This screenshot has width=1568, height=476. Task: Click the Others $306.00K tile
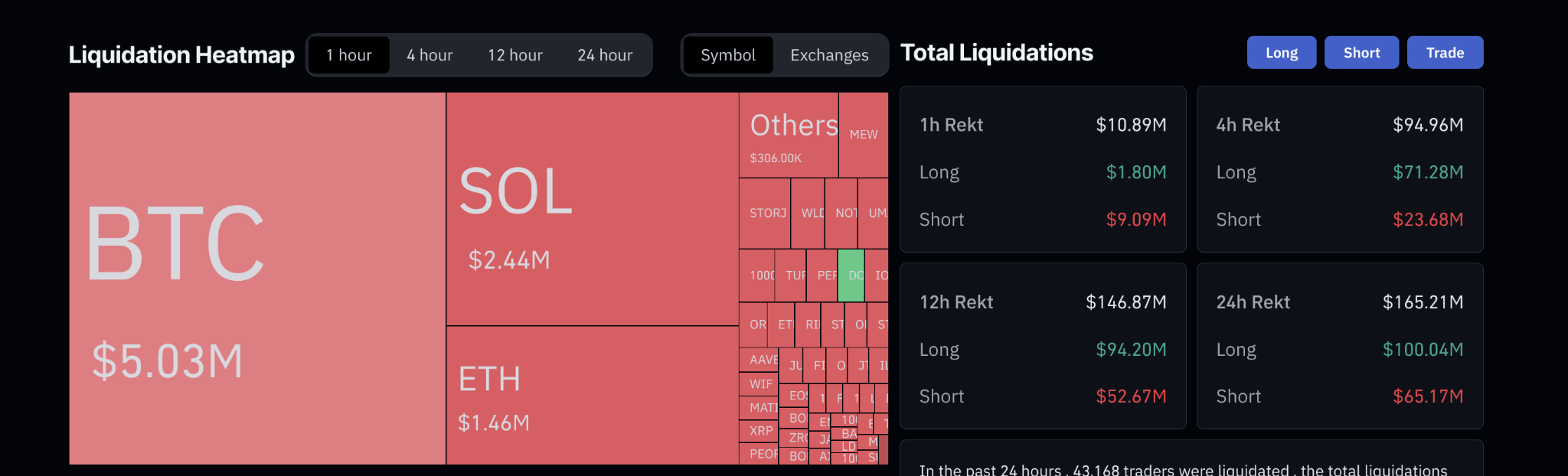click(789, 135)
